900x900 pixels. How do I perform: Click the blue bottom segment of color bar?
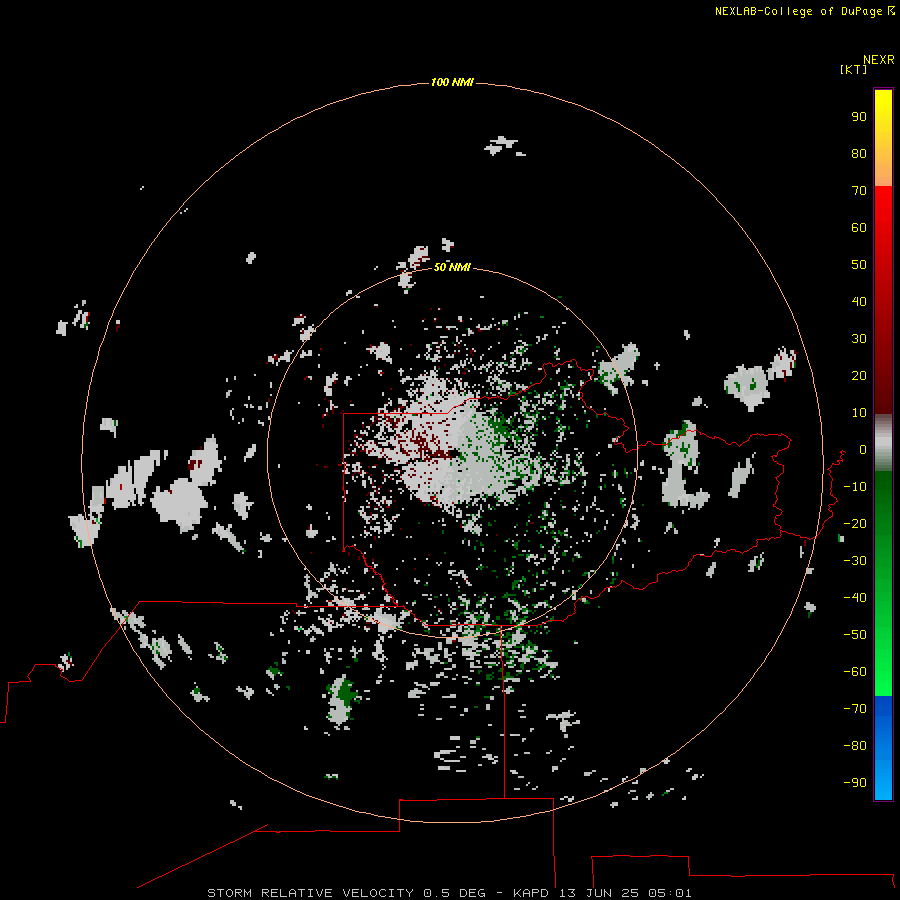(x=883, y=747)
